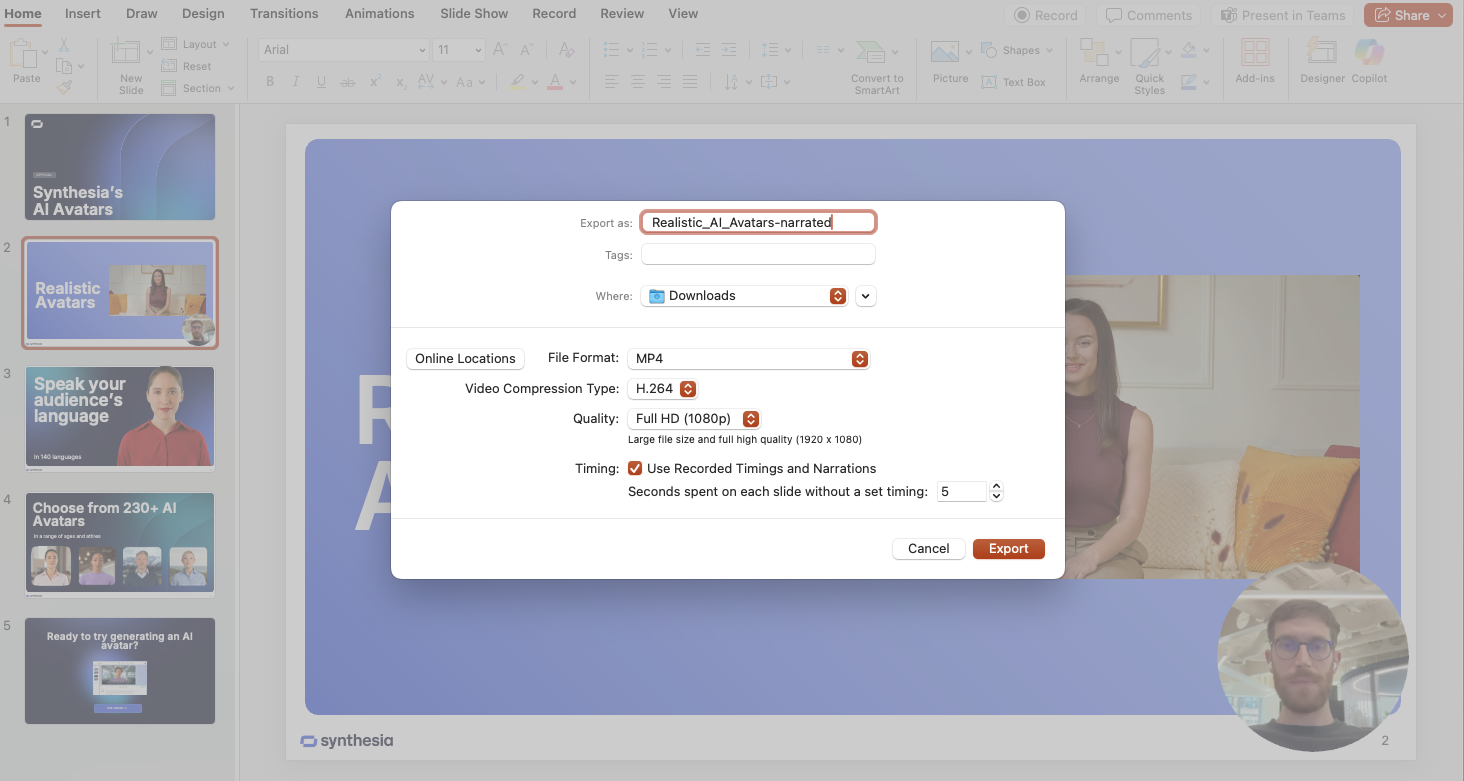The image size is (1464, 781).
Task: Click the Export as filename field
Action: coord(758,222)
